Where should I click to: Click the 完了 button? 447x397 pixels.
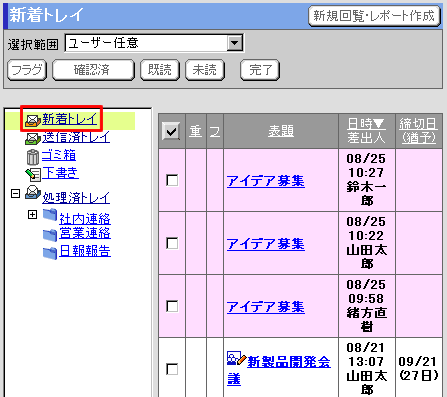coord(260,70)
